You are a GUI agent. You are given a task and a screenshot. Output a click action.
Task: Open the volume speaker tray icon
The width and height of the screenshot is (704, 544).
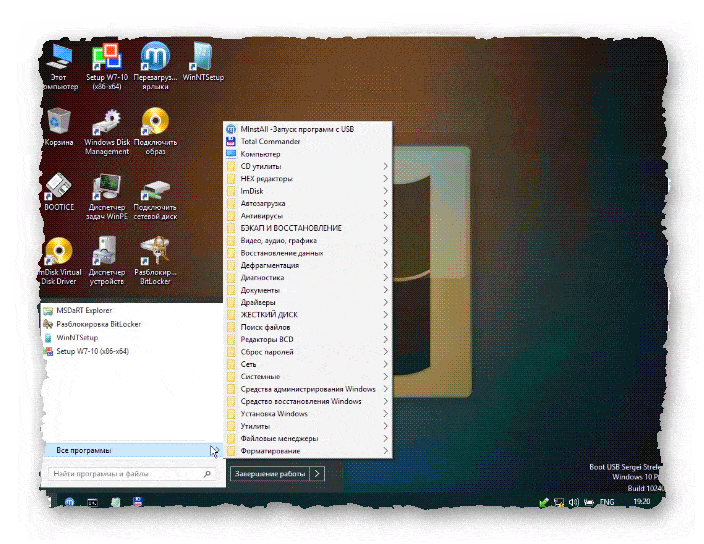click(573, 502)
